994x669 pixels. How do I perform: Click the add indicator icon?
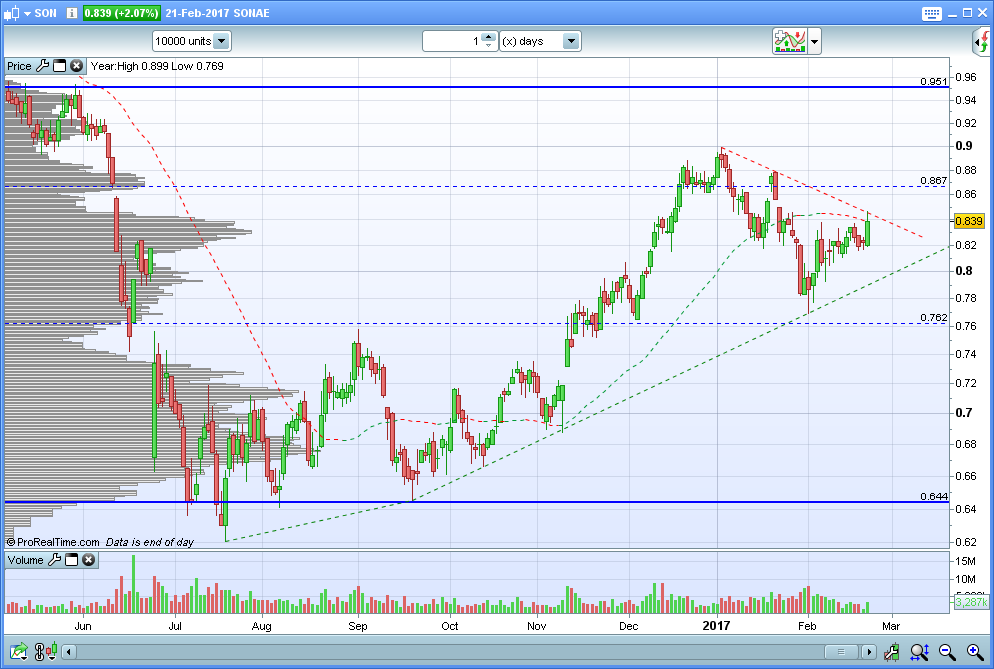[x=789, y=41]
